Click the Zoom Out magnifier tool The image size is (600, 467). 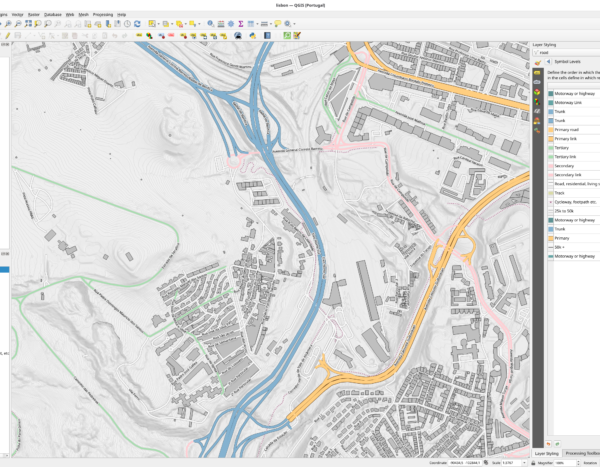click(18, 24)
